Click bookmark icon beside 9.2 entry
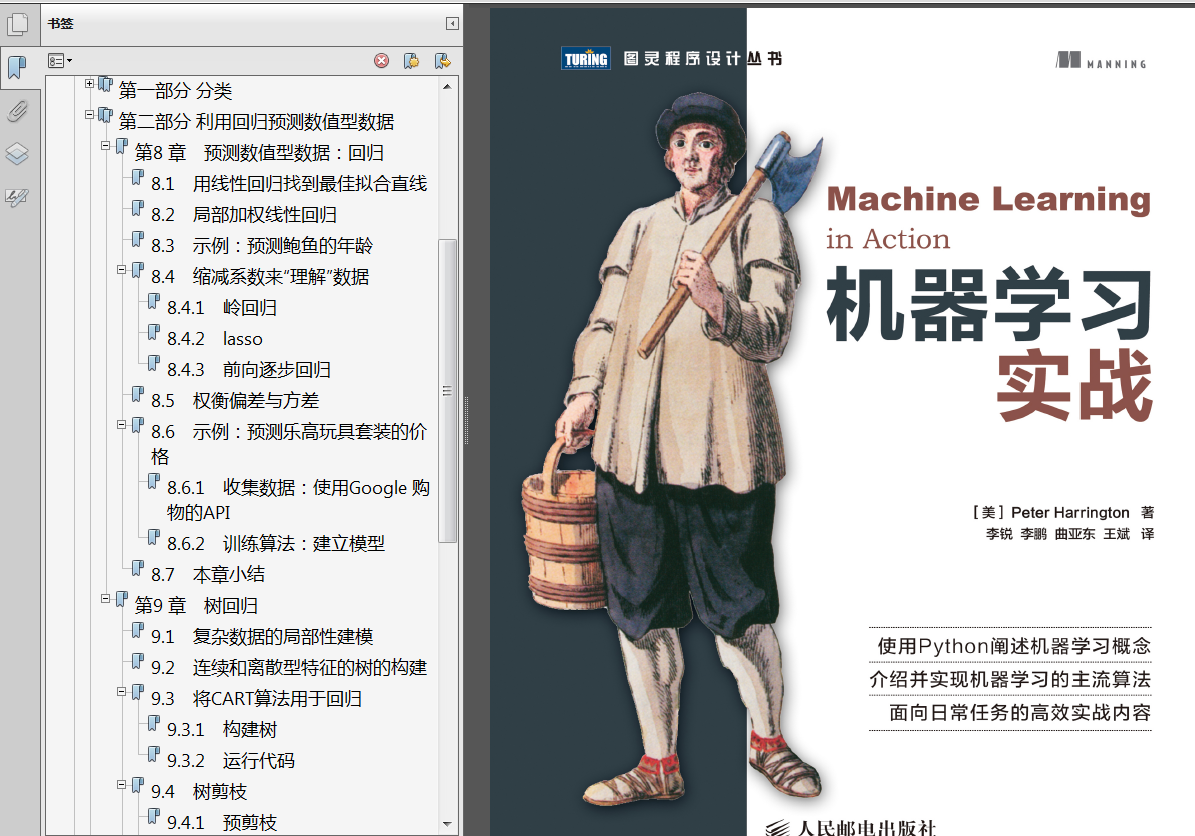 138,661
